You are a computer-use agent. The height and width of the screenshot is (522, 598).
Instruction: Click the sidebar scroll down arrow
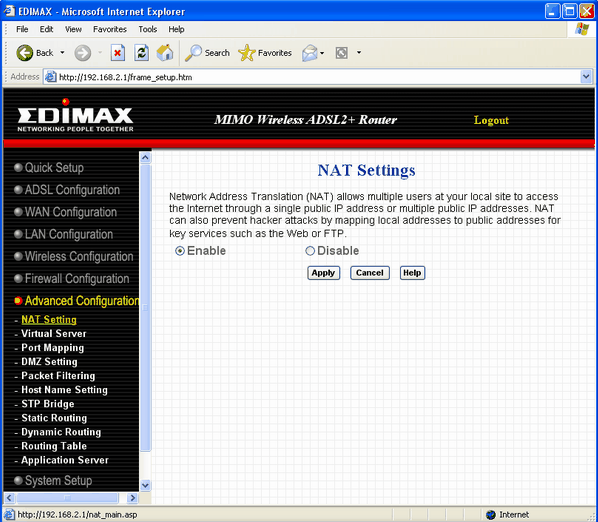(145, 485)
